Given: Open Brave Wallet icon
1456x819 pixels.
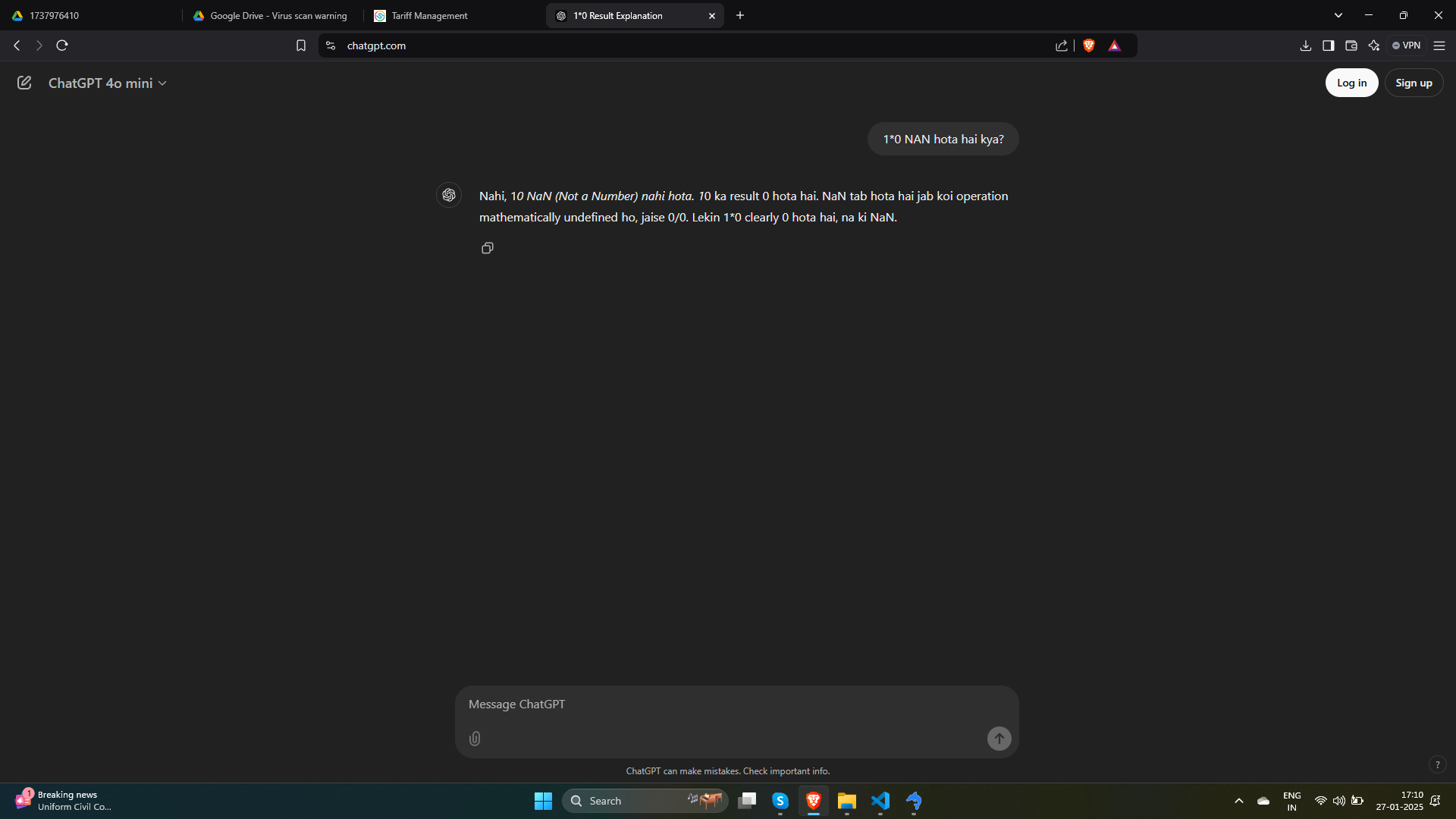Looking at the screenshot, I should pyautogui.click(x=1351, y=45).
